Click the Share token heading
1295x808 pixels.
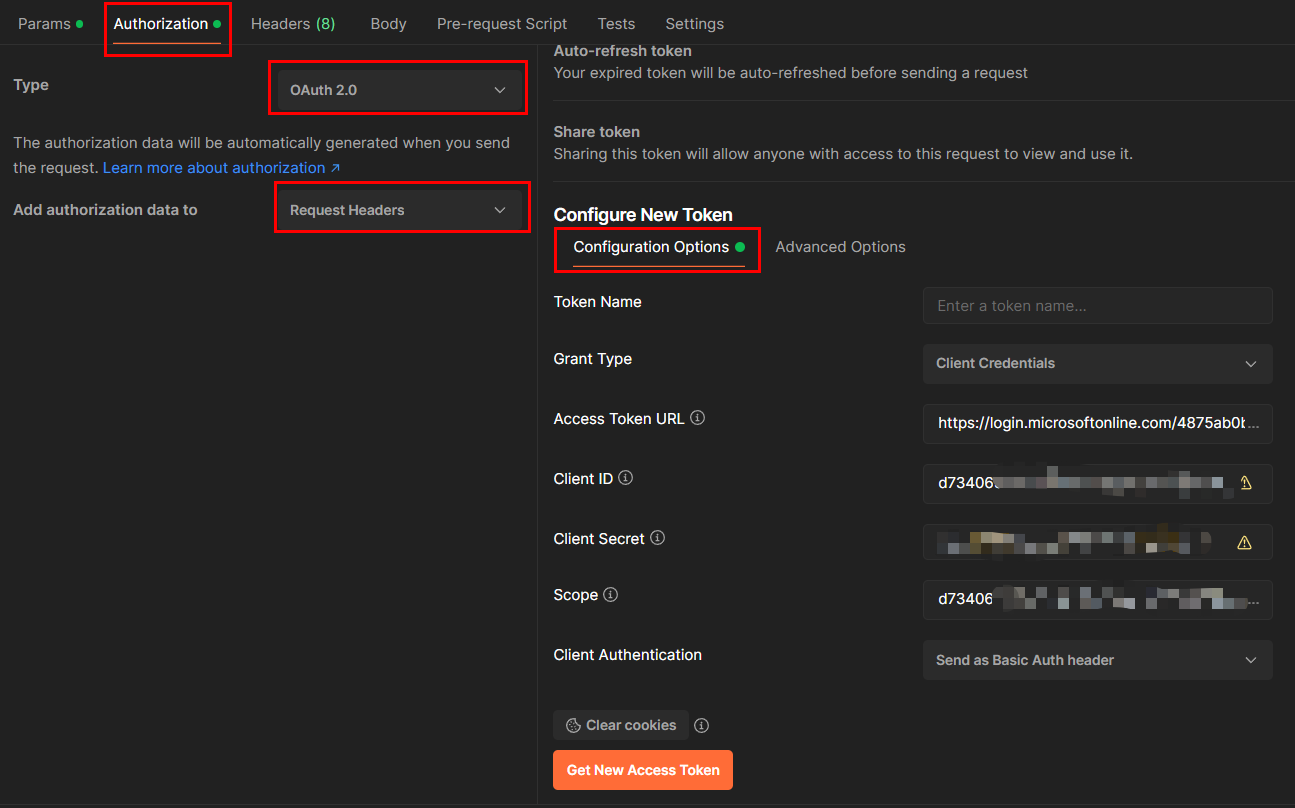pyautogui.click(x=597, y=132)
